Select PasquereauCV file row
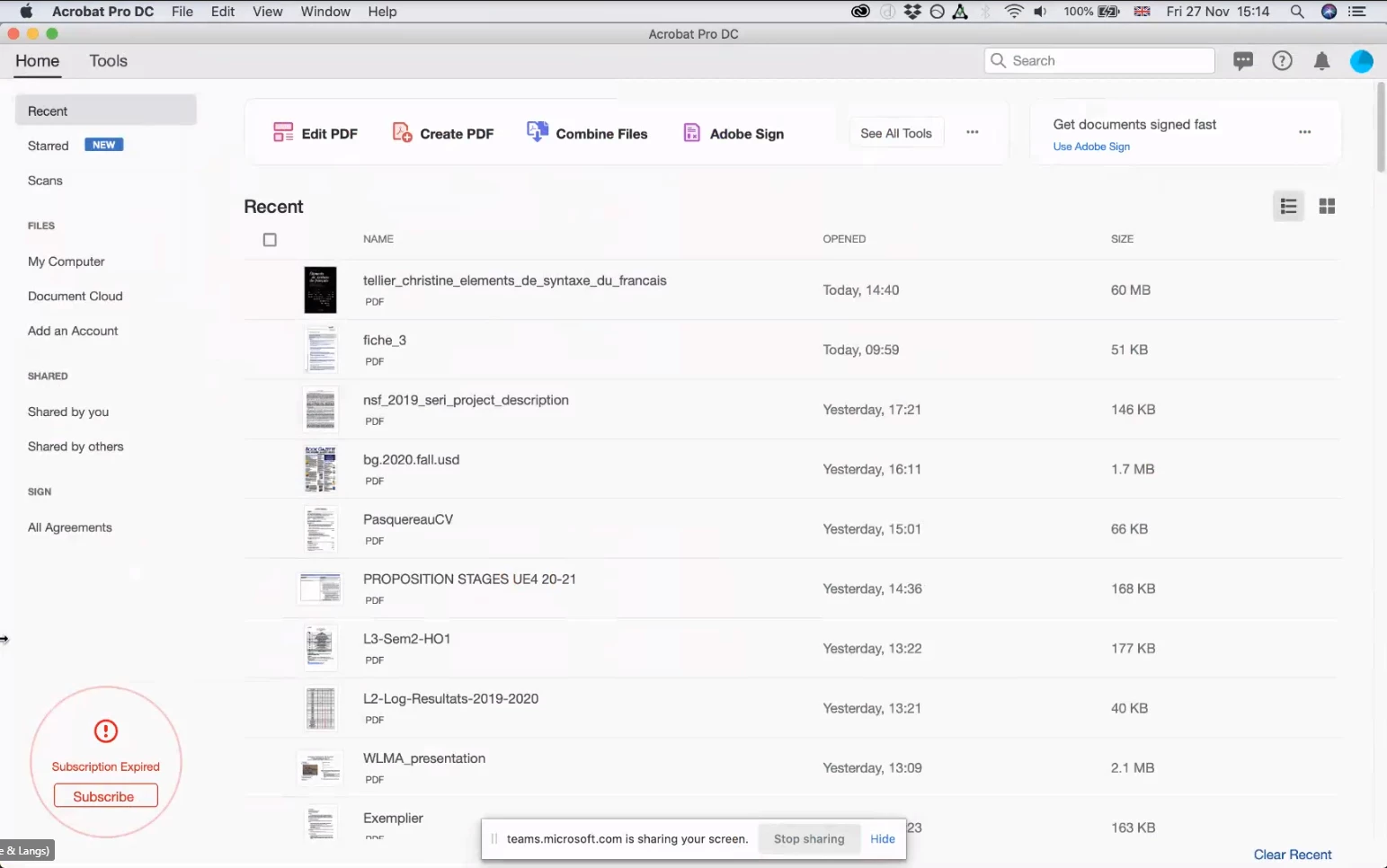The image size is (1387, 868). (x=792, y=529)
